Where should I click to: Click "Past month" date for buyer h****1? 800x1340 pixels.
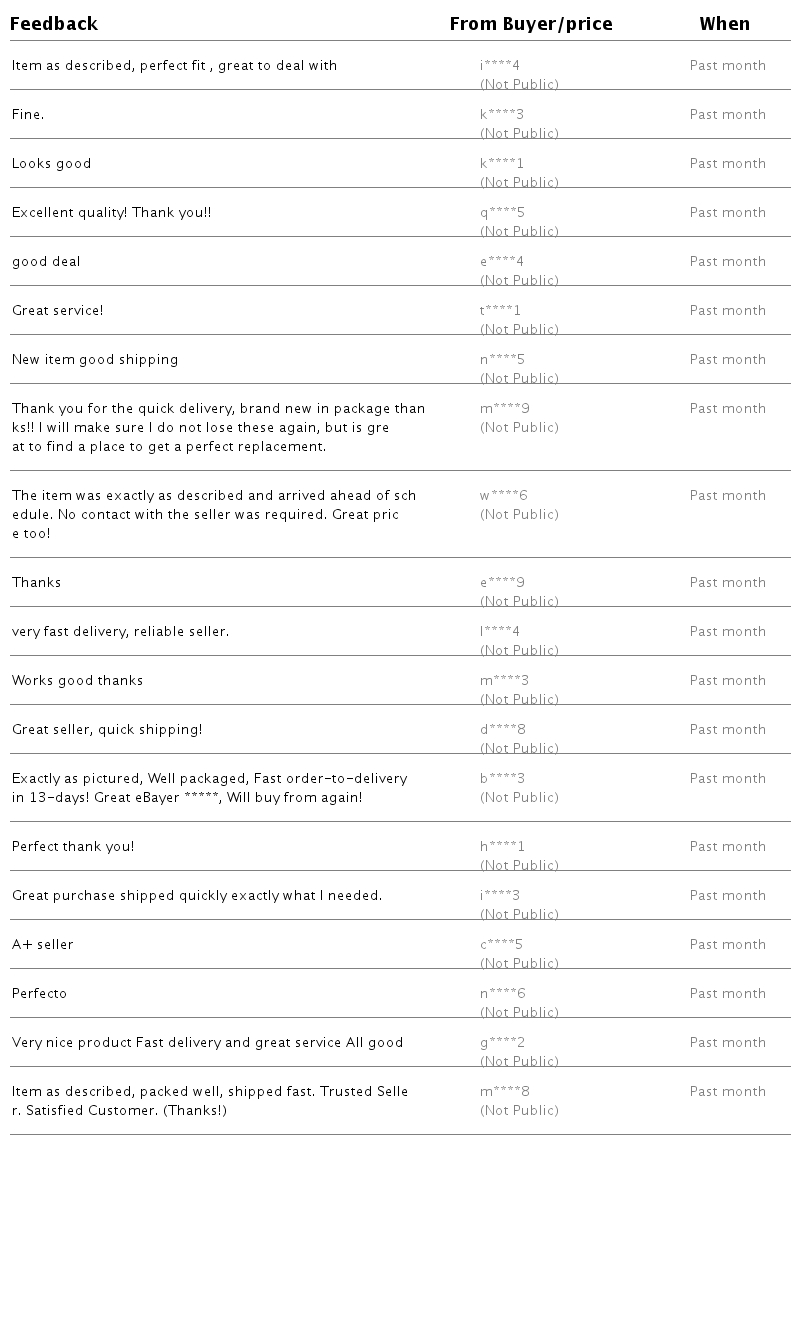tap(727, 847)
